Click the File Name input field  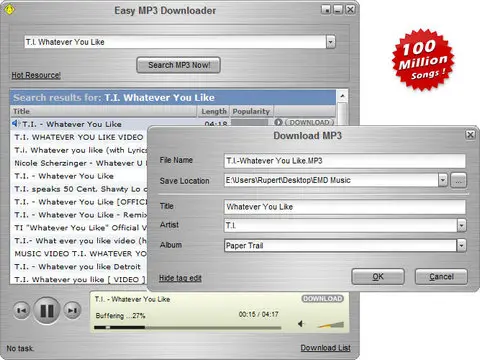click(345, 161)
